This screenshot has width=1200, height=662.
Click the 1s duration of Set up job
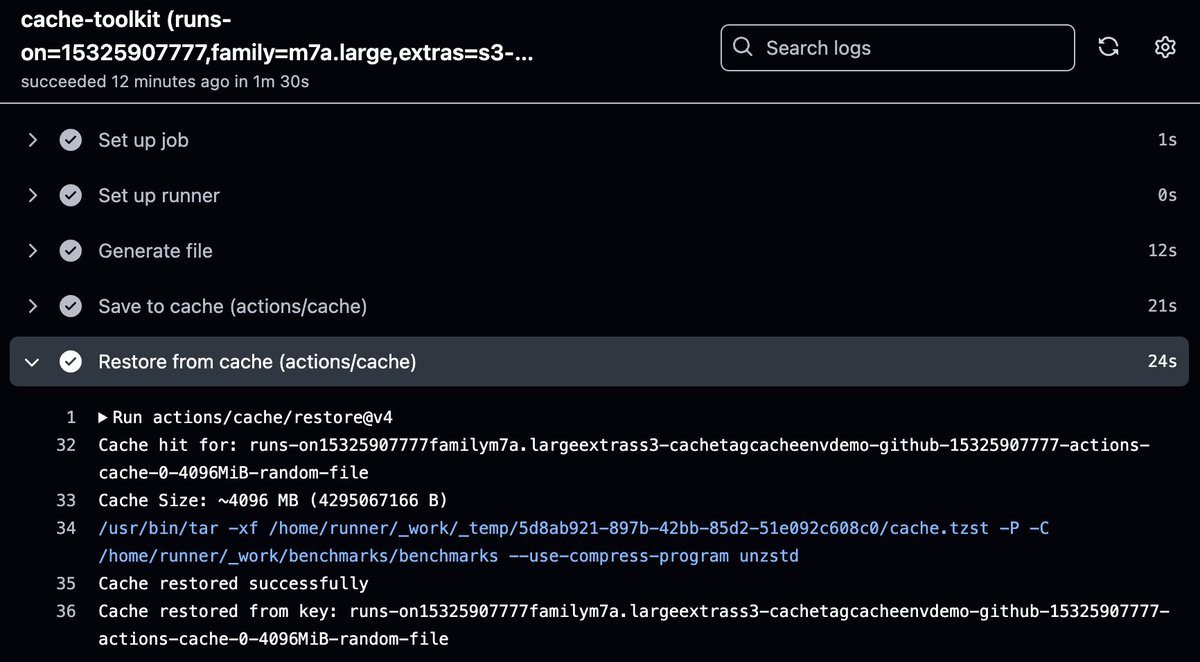1167,140
